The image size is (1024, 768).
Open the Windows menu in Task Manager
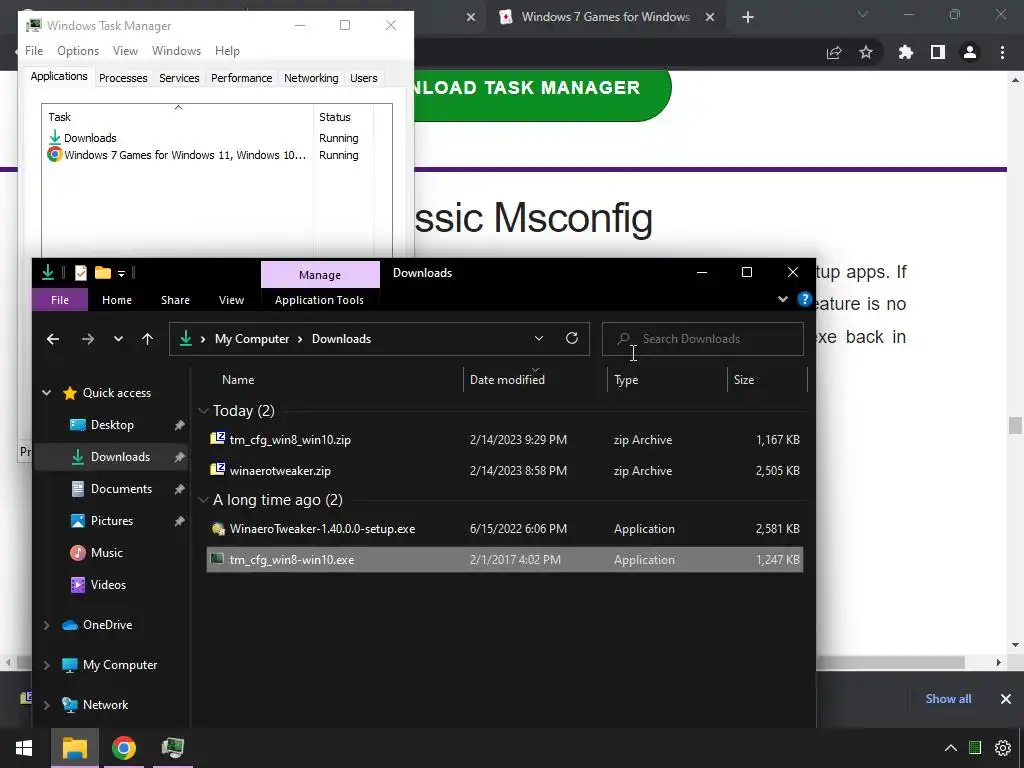[x=176, y=50]
